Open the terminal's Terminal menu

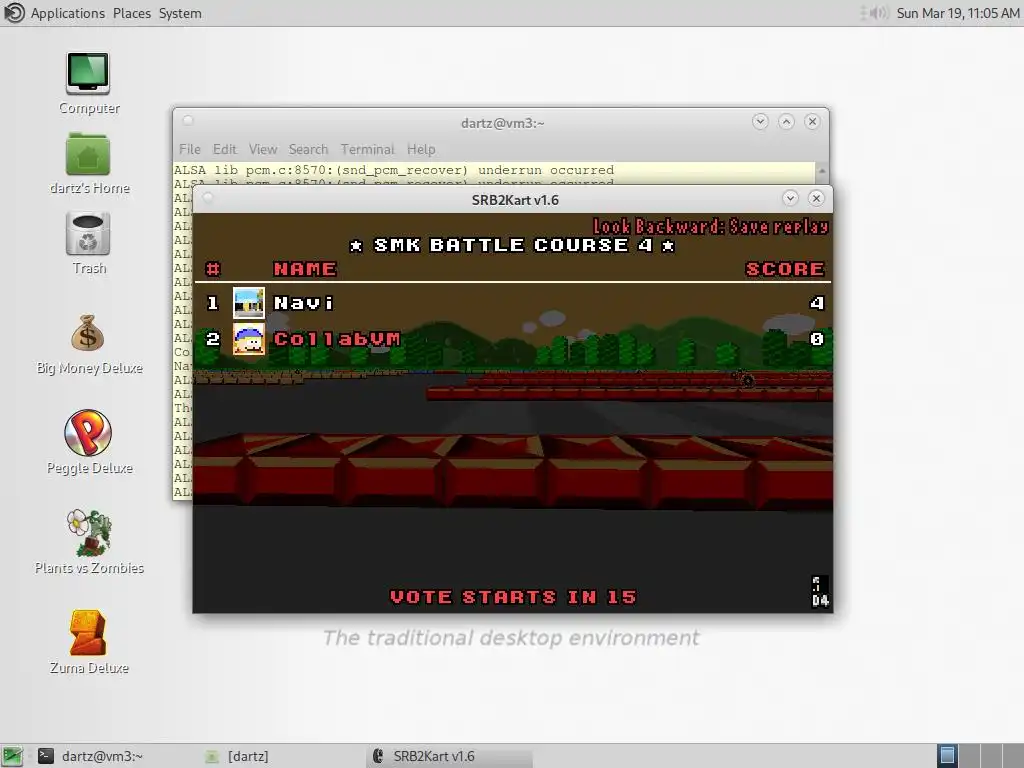point(367,150)
